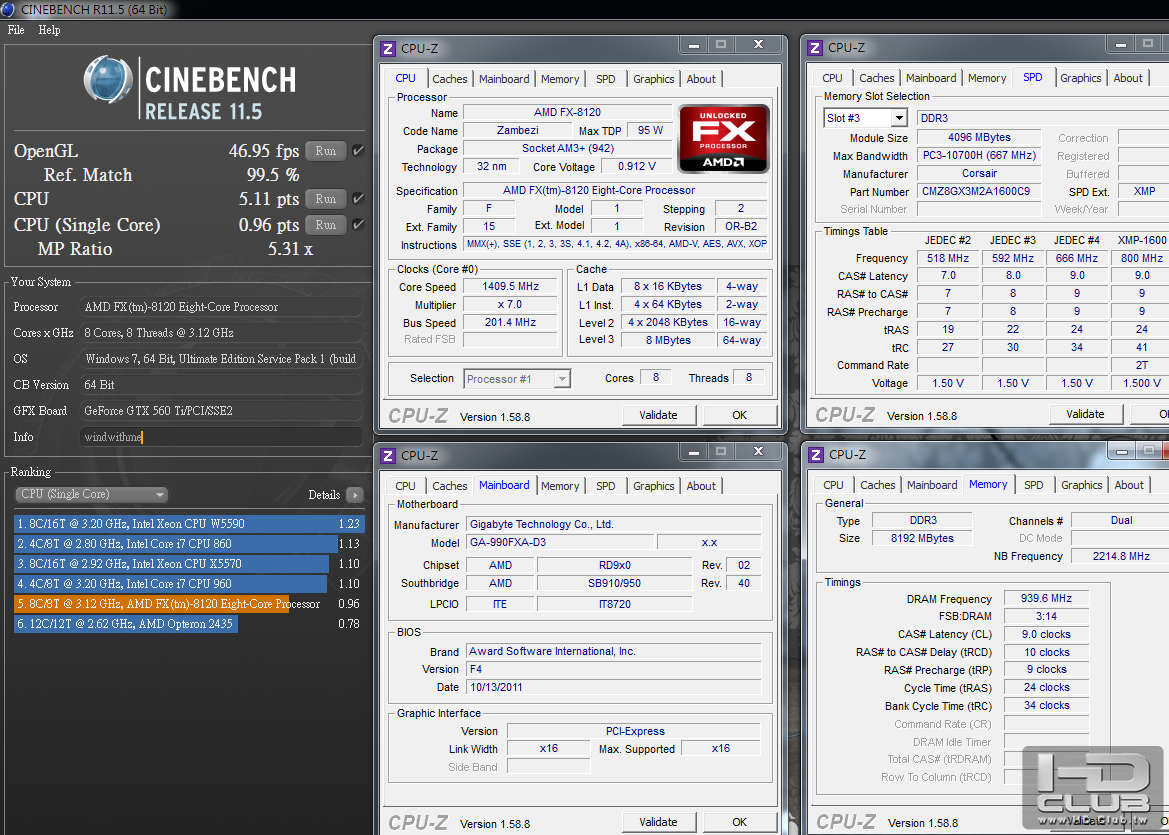This screenshot has width=1169, height=835.
Task: Close the CPU-Z CPU window
Action: 758,45
